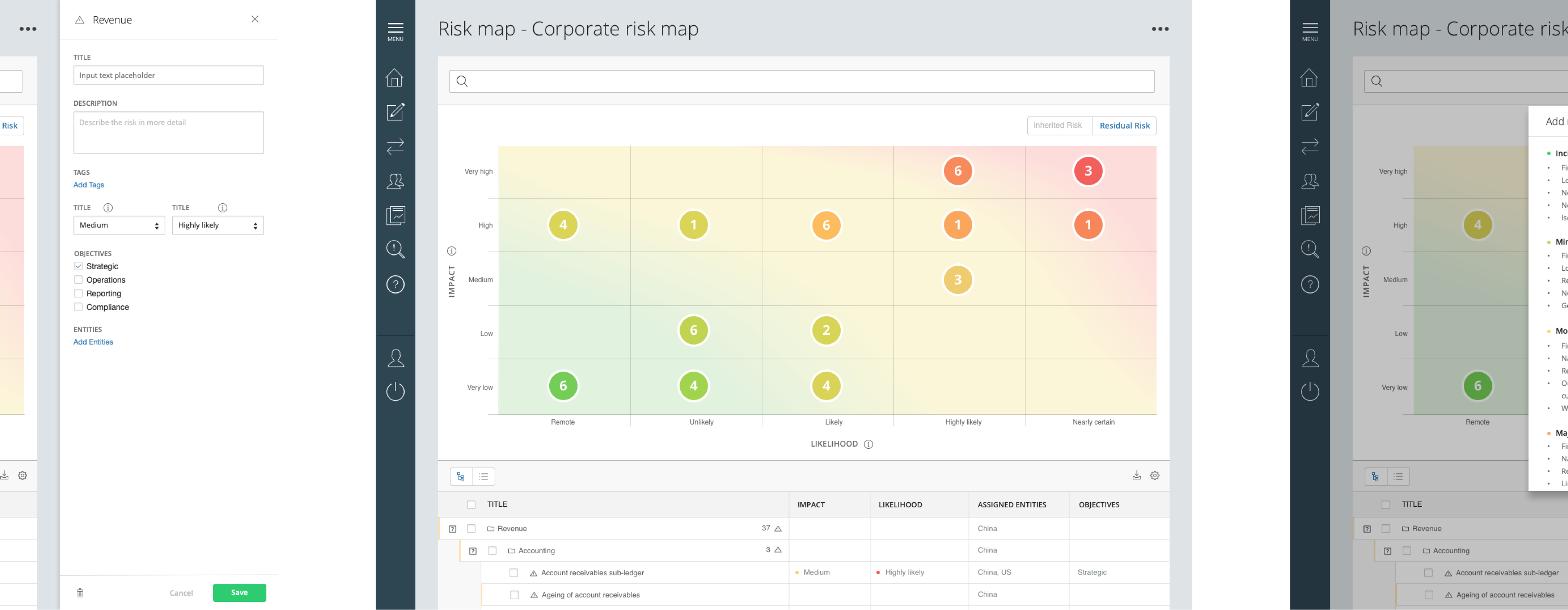The width and height of the screenshot is (1568, 610).
Task: Open the Highly likely likelihood dropdown
Action: click(217, 225)
